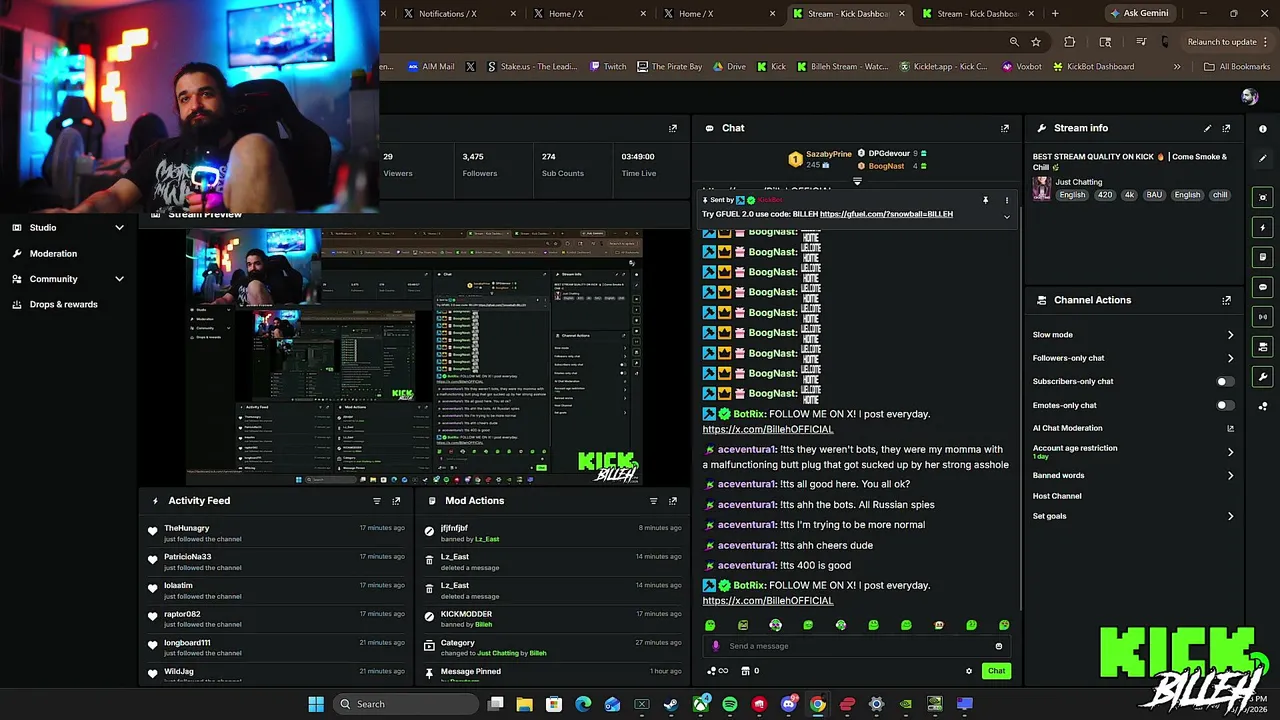Screen dimensions: 1280x720
Task: Pop out the session stats panel
Action: pos(673,128)
